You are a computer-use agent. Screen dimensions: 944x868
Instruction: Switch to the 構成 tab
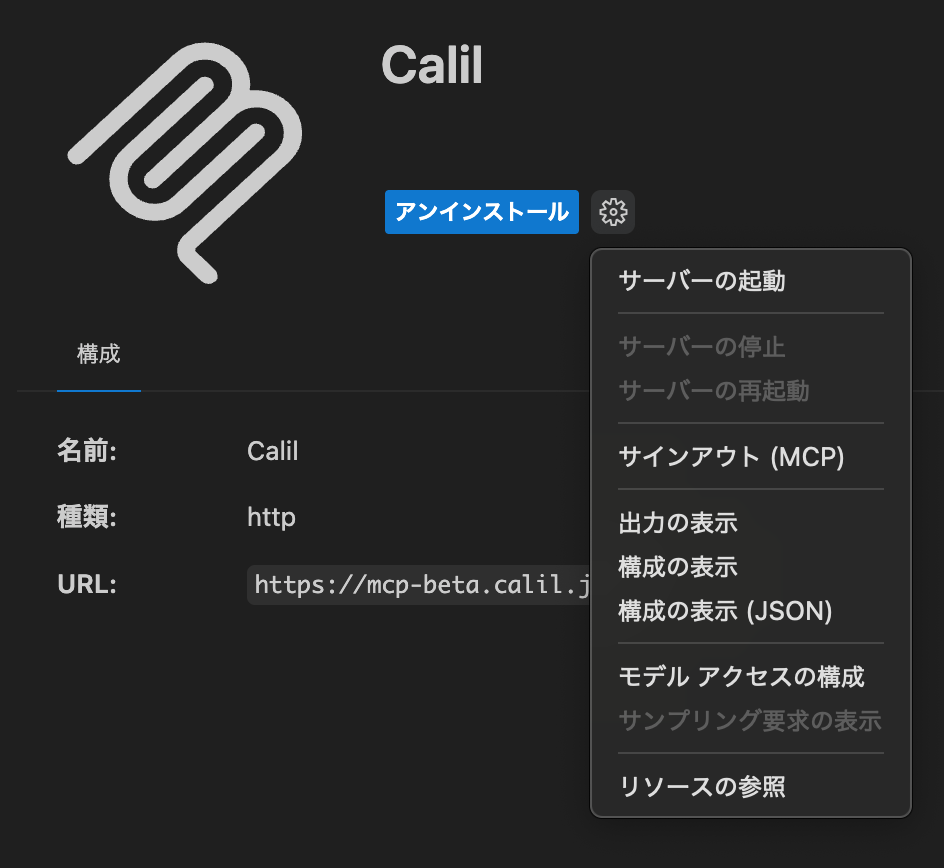(98, 354)
